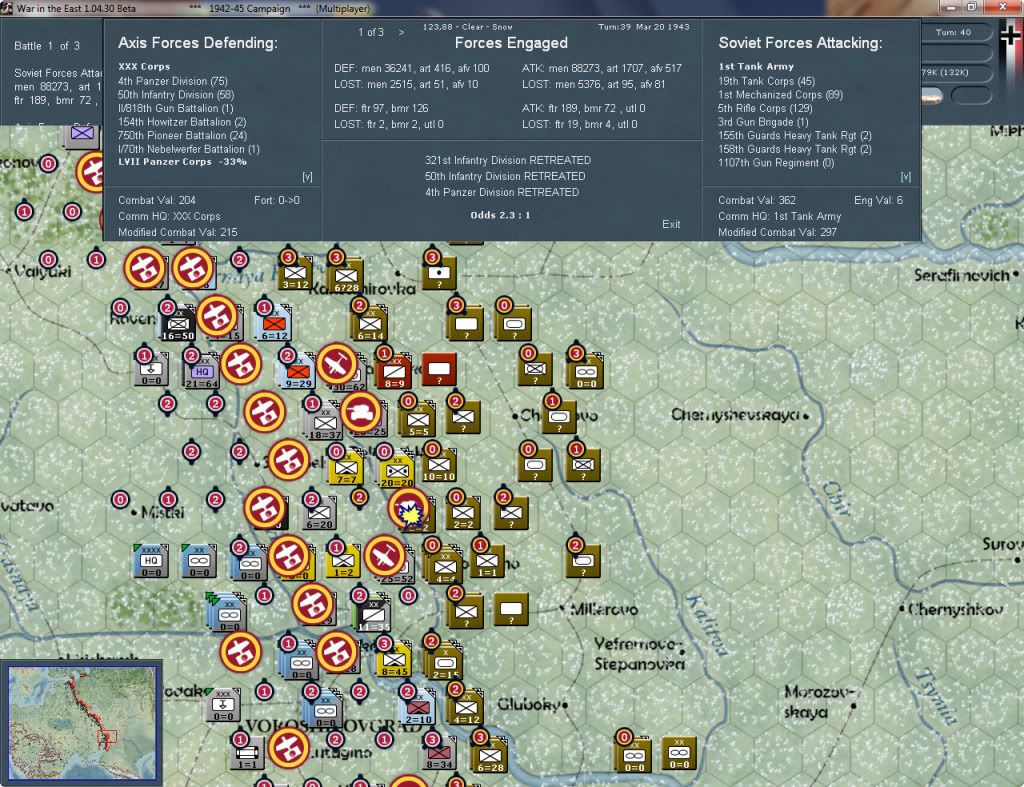
Task: Click the Odds 2.3 : 1 text
Action: 500,215
